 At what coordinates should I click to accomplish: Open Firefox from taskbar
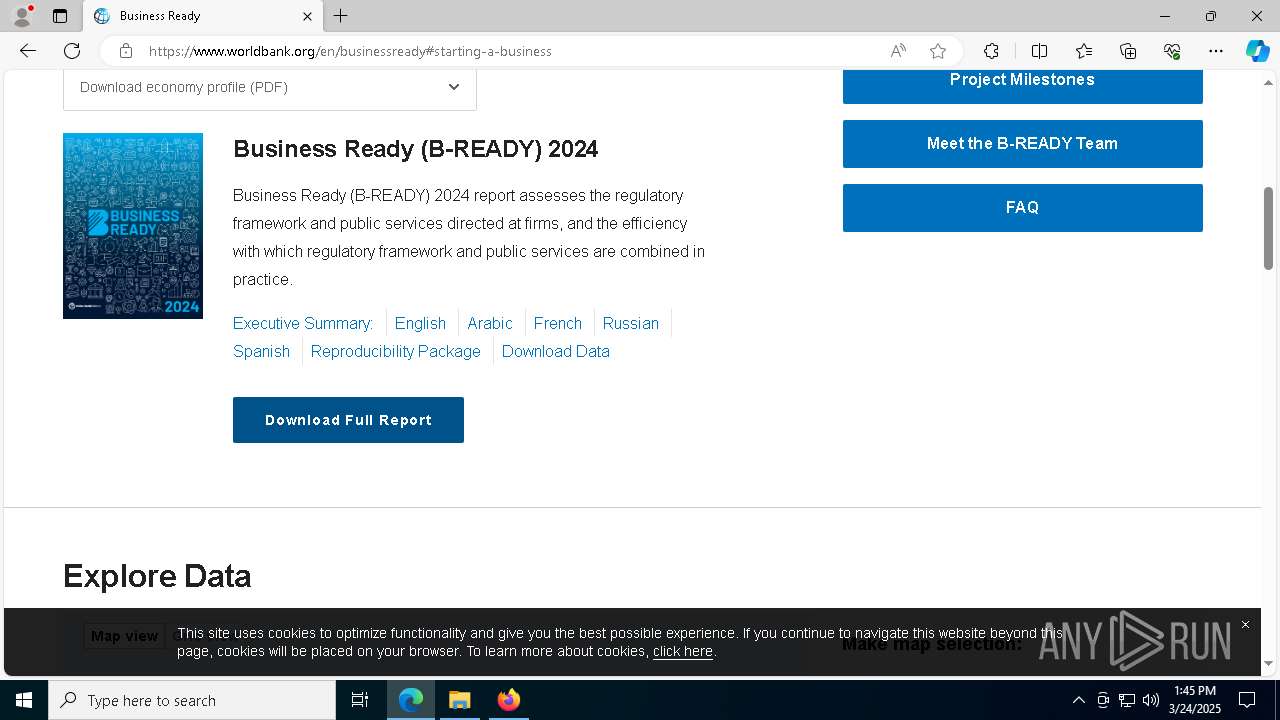[508, 700]
